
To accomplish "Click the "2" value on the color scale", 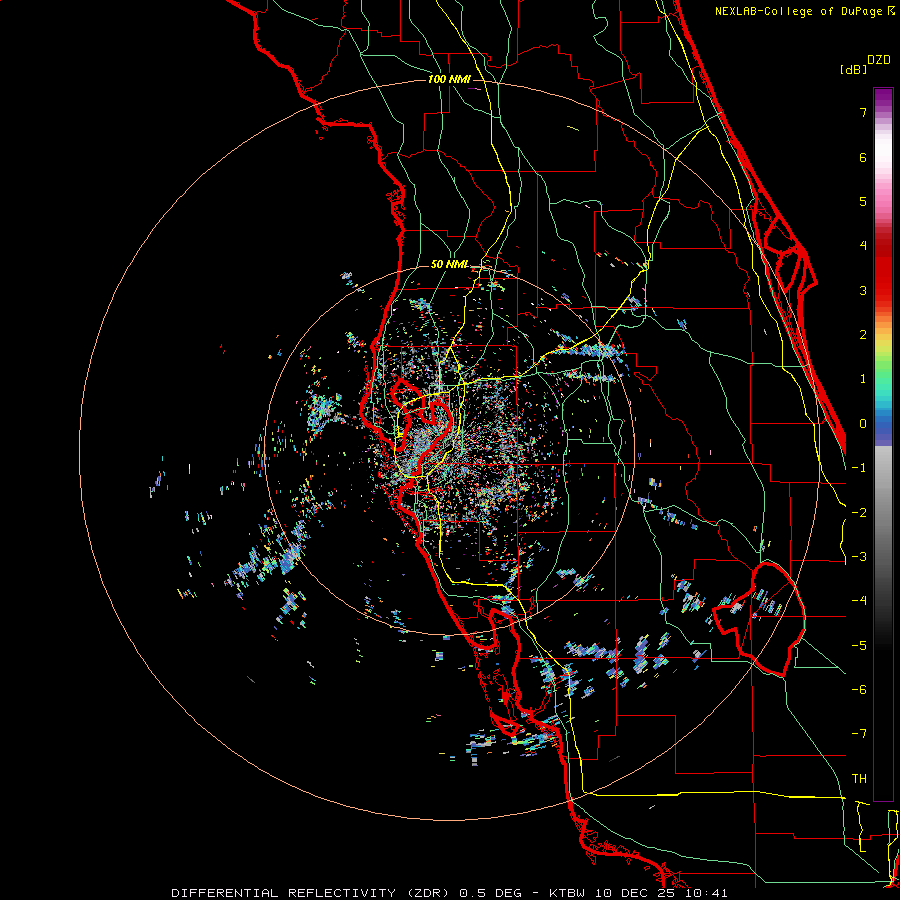I will (863, 335).
